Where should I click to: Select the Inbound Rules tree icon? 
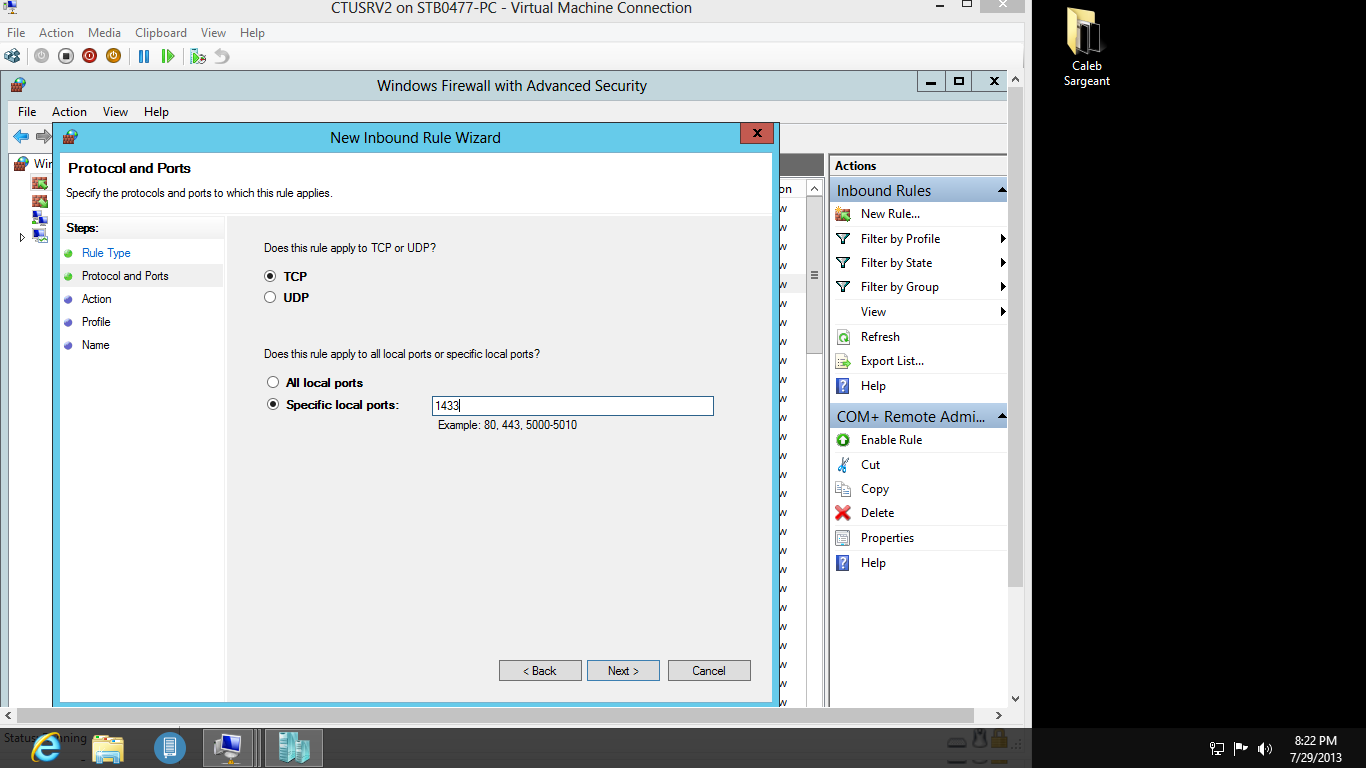coord(39,183)
